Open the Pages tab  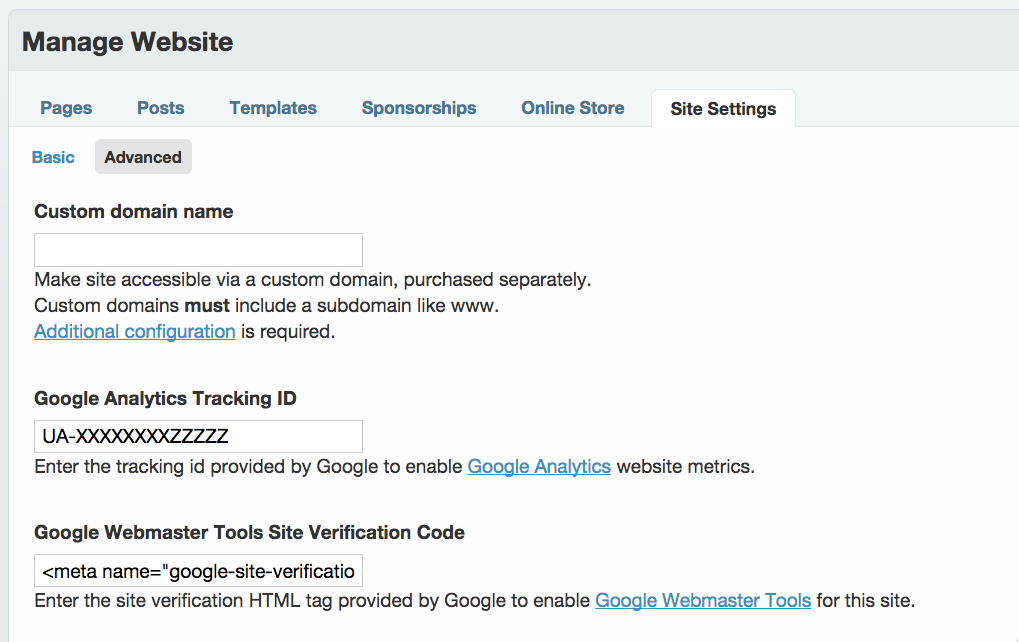[x=66, y=108]
